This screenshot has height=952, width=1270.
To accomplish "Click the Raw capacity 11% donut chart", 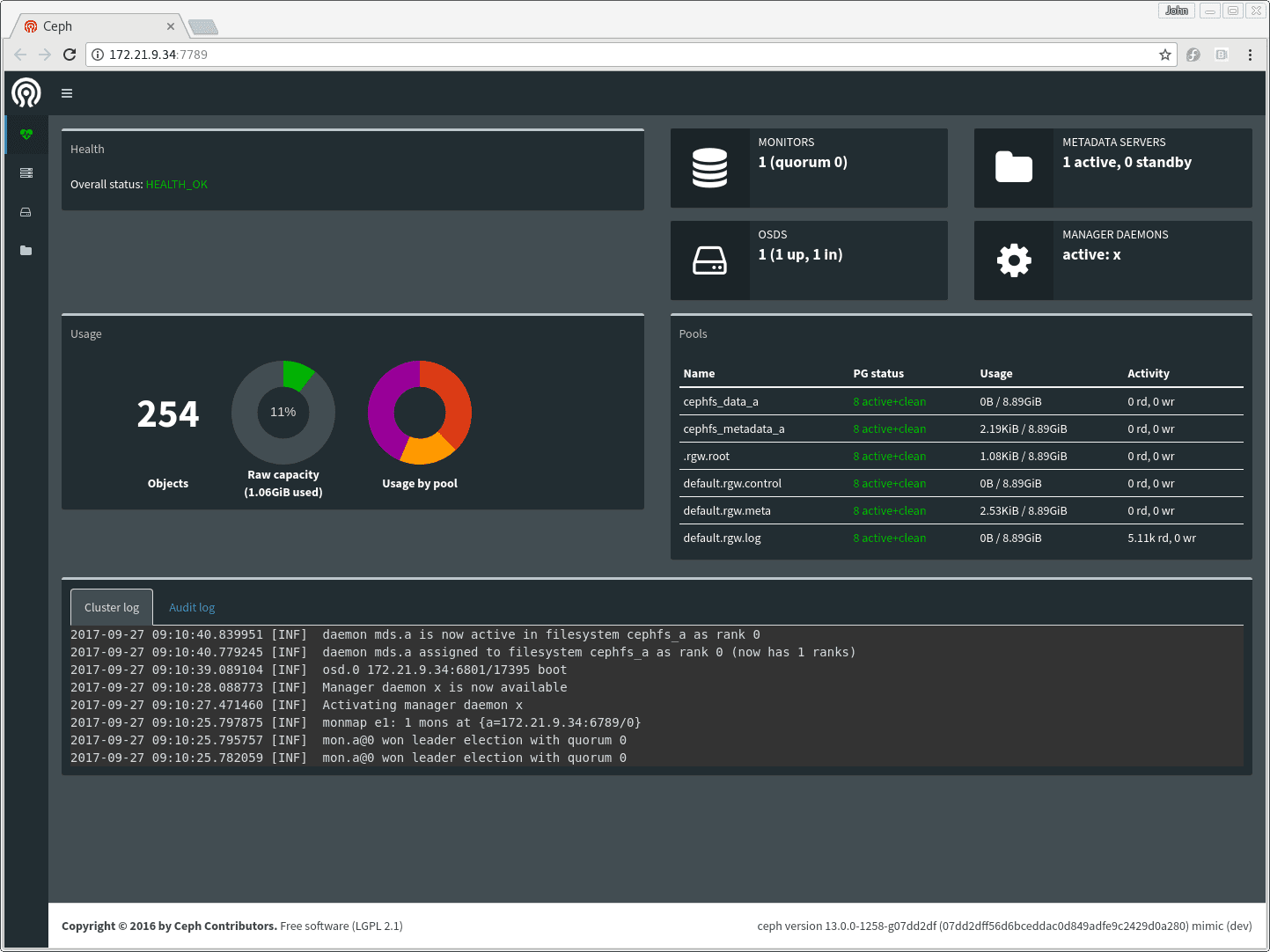I will (283, 412).
